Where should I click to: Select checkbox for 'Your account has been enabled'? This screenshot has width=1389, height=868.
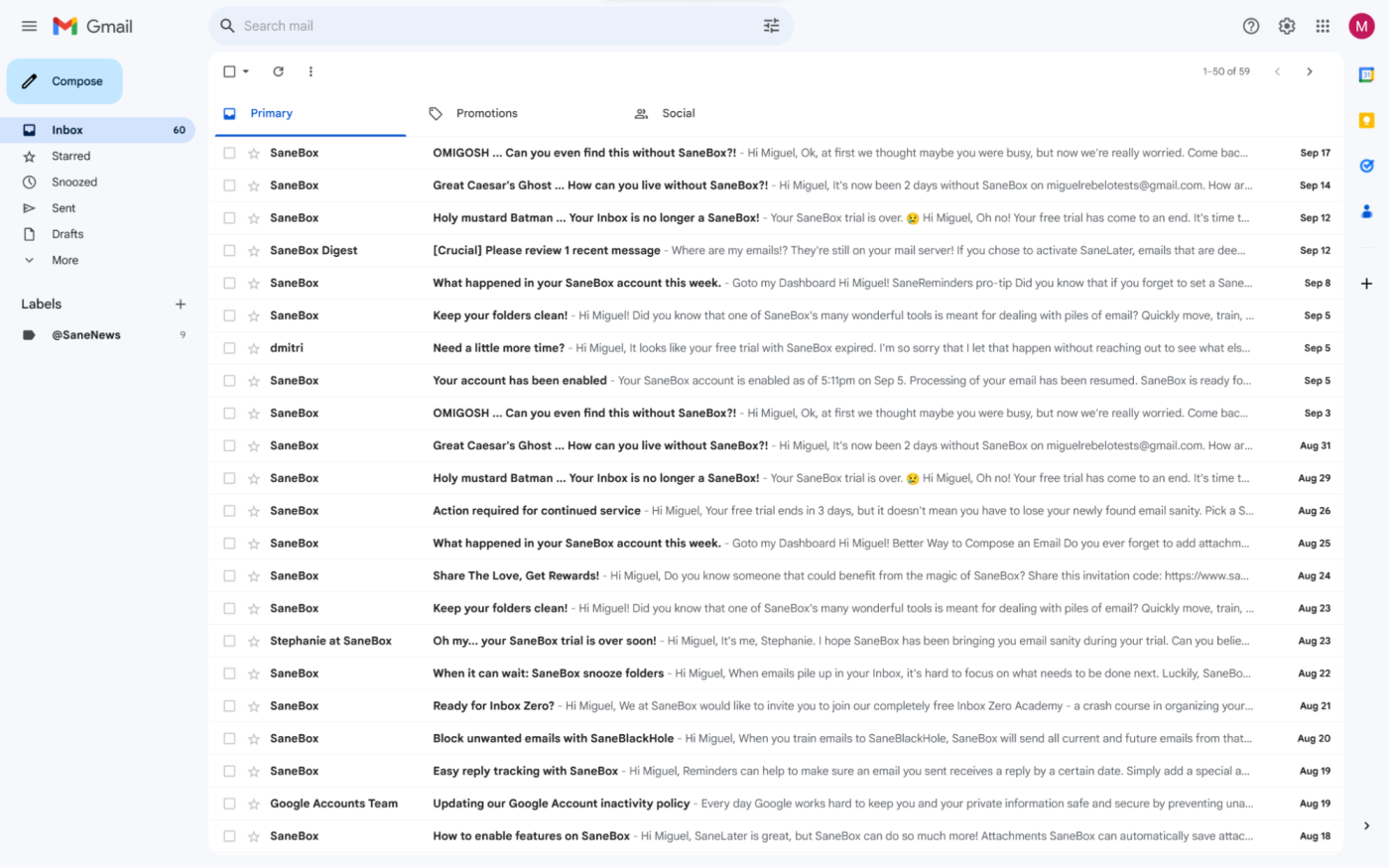point(229,381)
